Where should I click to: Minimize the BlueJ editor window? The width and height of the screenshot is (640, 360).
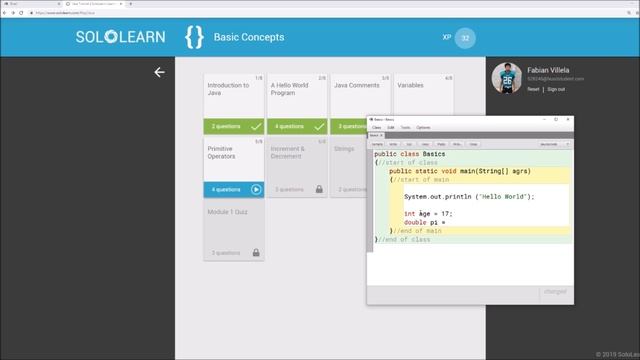click(544, 120)
